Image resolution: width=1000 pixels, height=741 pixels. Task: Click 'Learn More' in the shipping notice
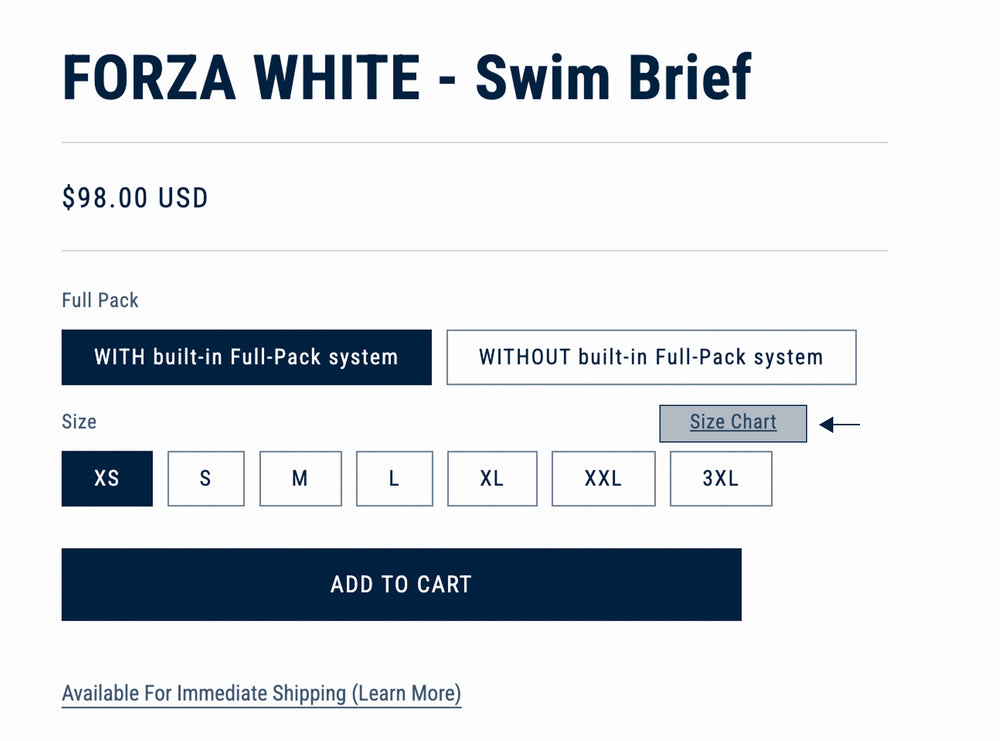pyautogui.click(x=407, y=693)
